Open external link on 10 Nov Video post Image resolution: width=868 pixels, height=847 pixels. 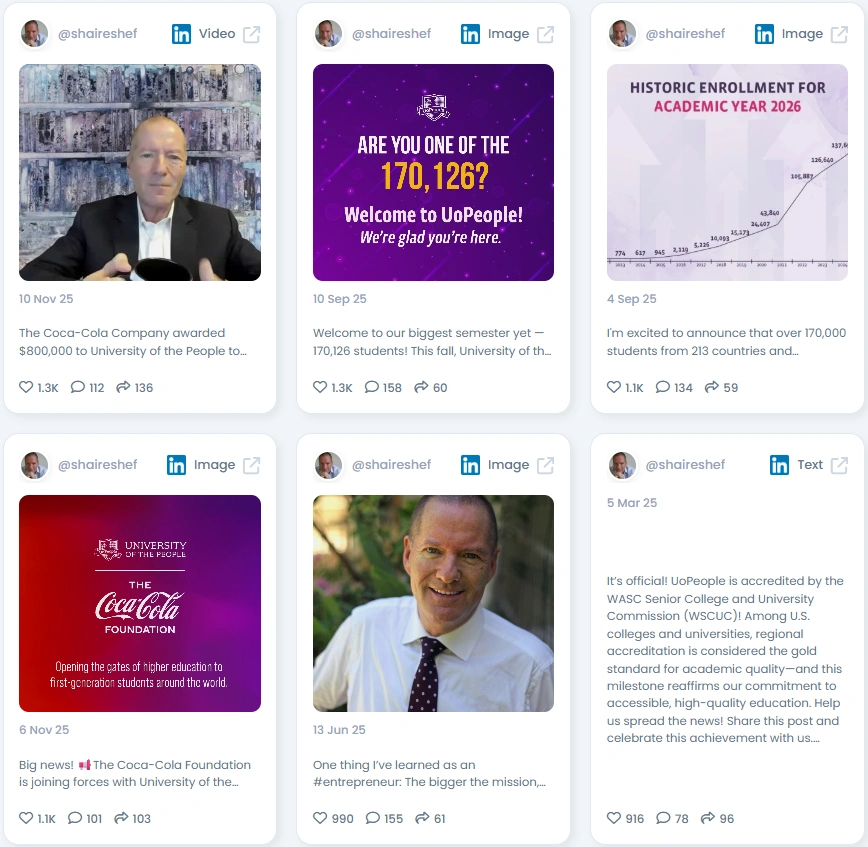point(251,34)
